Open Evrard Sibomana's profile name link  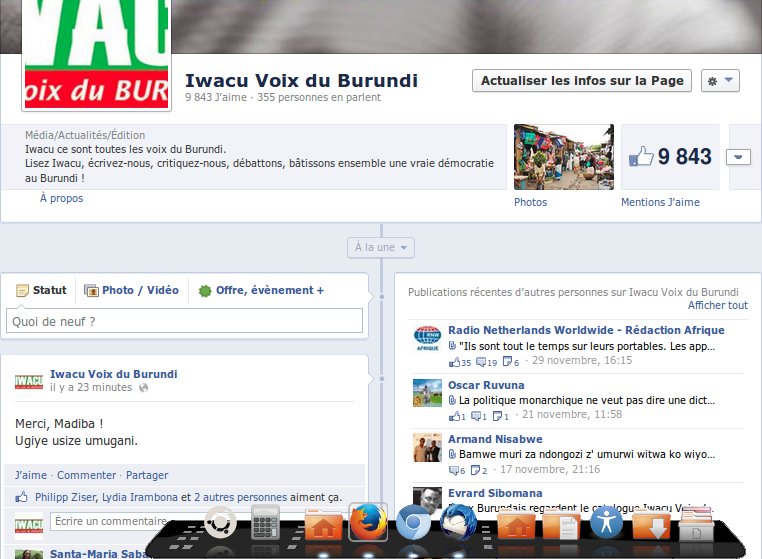[x=495, y=493]
